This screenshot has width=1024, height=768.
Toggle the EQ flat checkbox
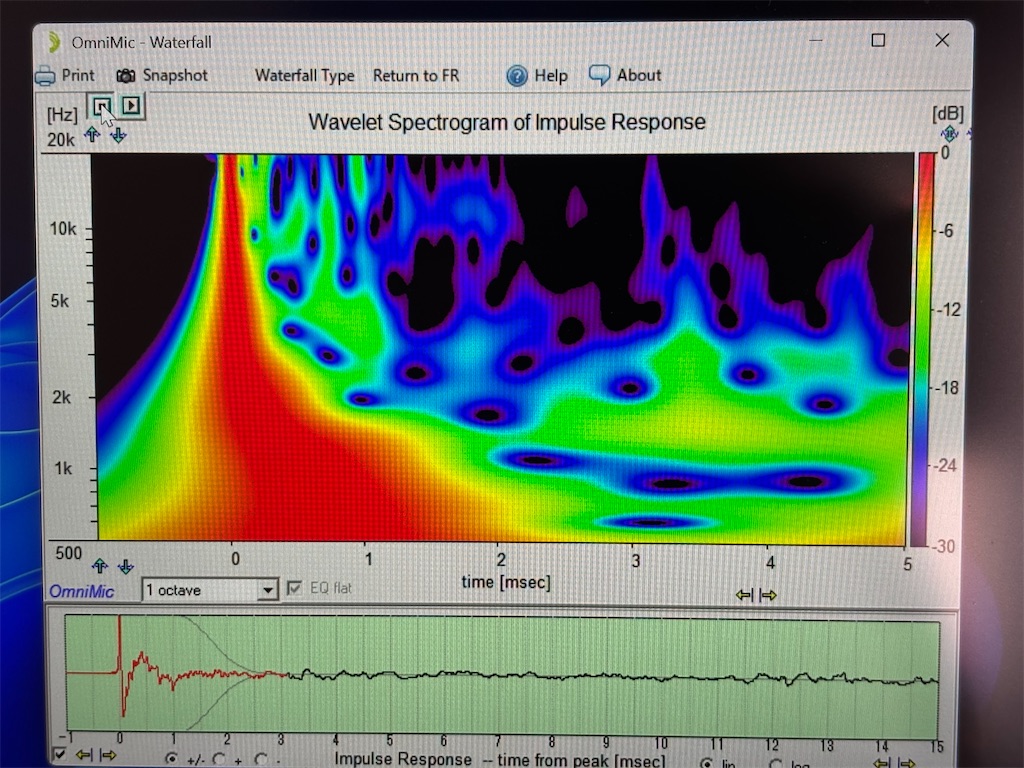[x=295, y=588]
